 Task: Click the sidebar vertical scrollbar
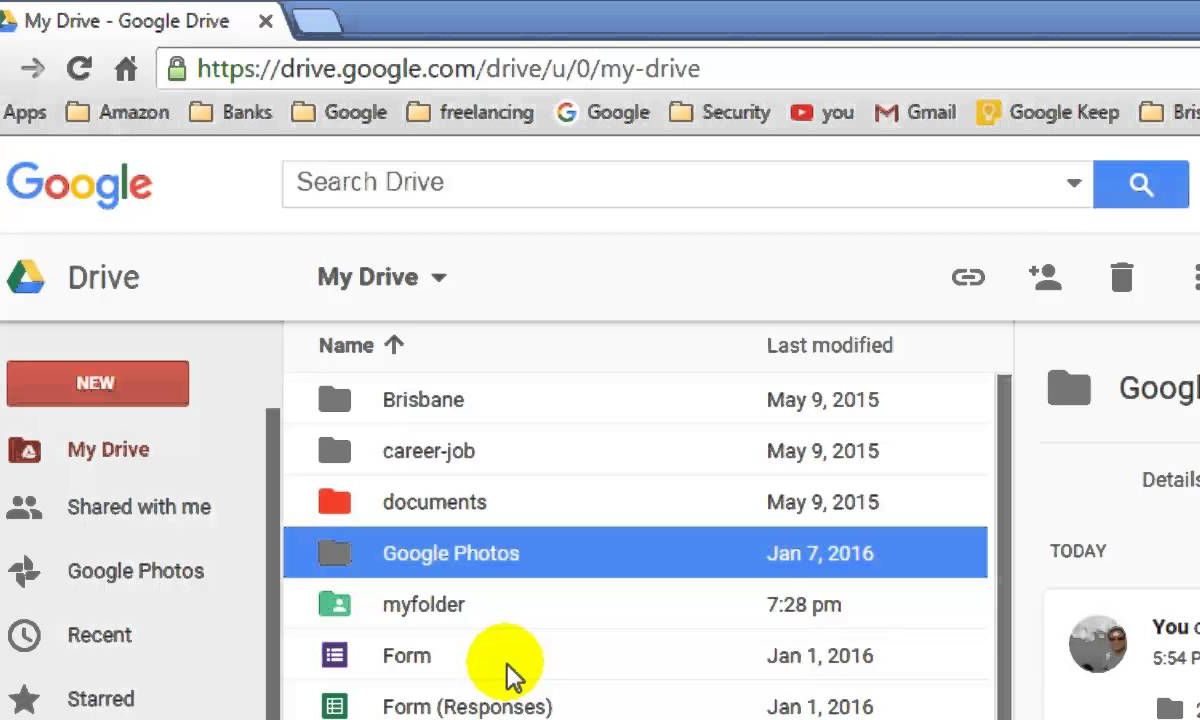tap(273, 563)
